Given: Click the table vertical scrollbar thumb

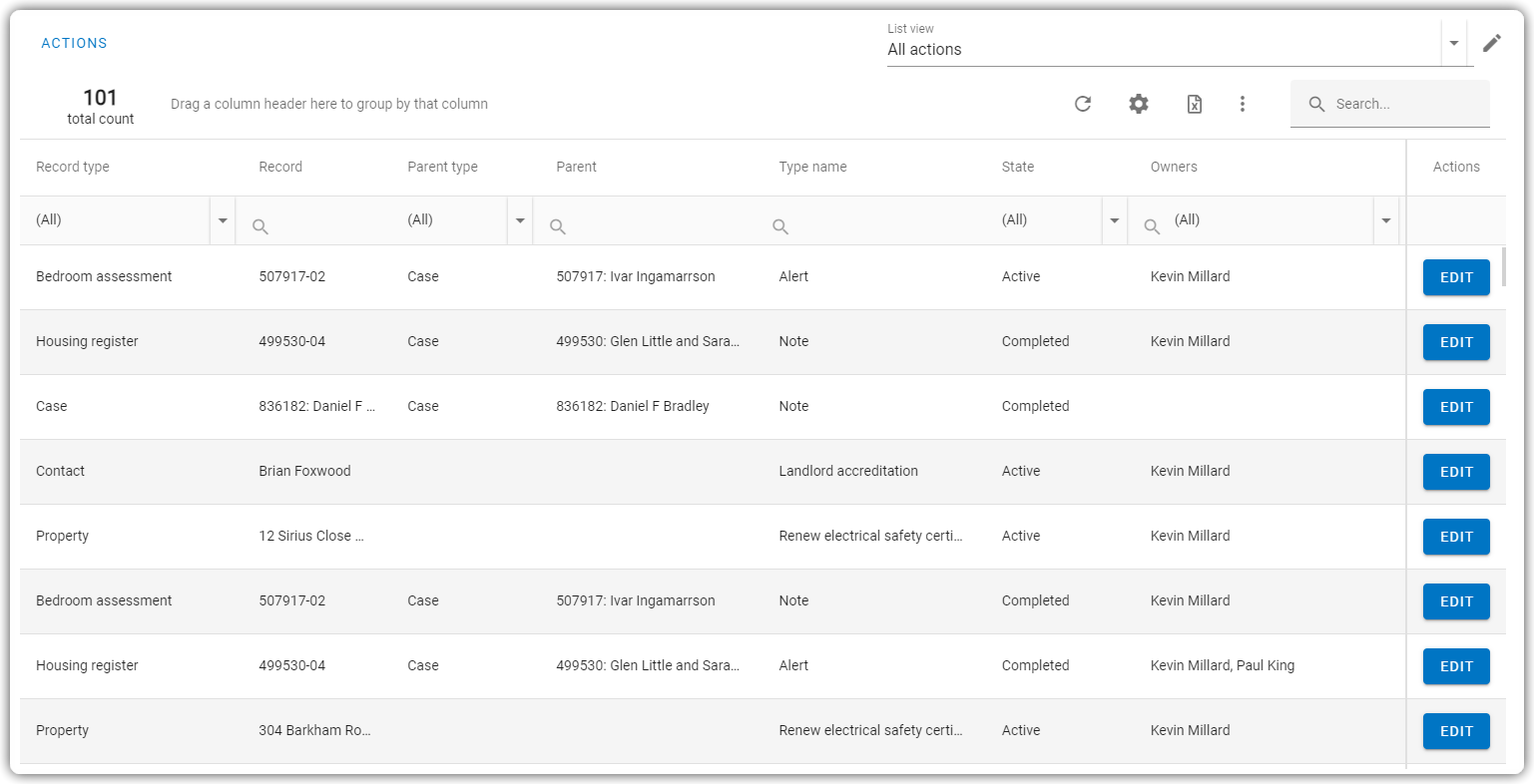Looking at the screenshot, I should (x=1503, y=267).
